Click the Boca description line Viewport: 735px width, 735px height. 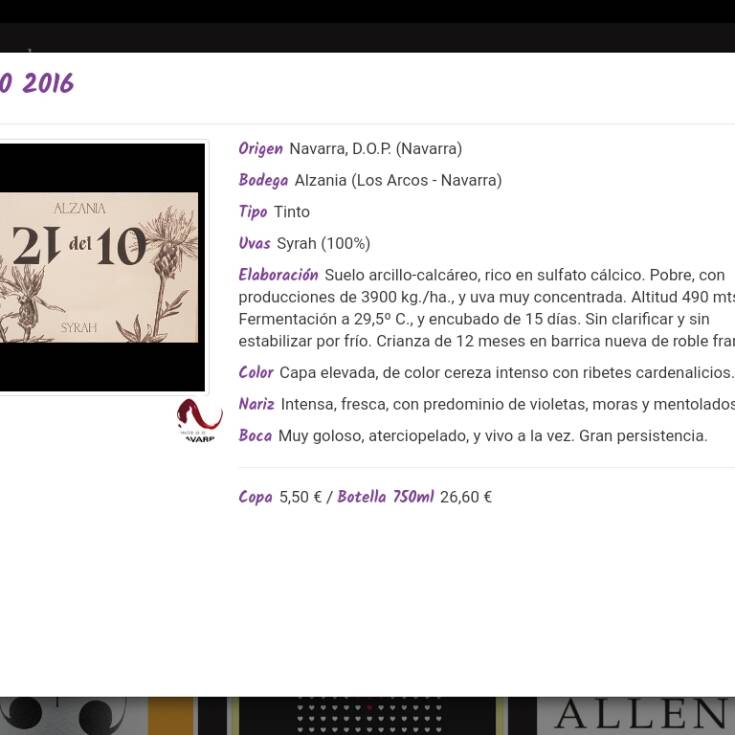pos(472,436)
